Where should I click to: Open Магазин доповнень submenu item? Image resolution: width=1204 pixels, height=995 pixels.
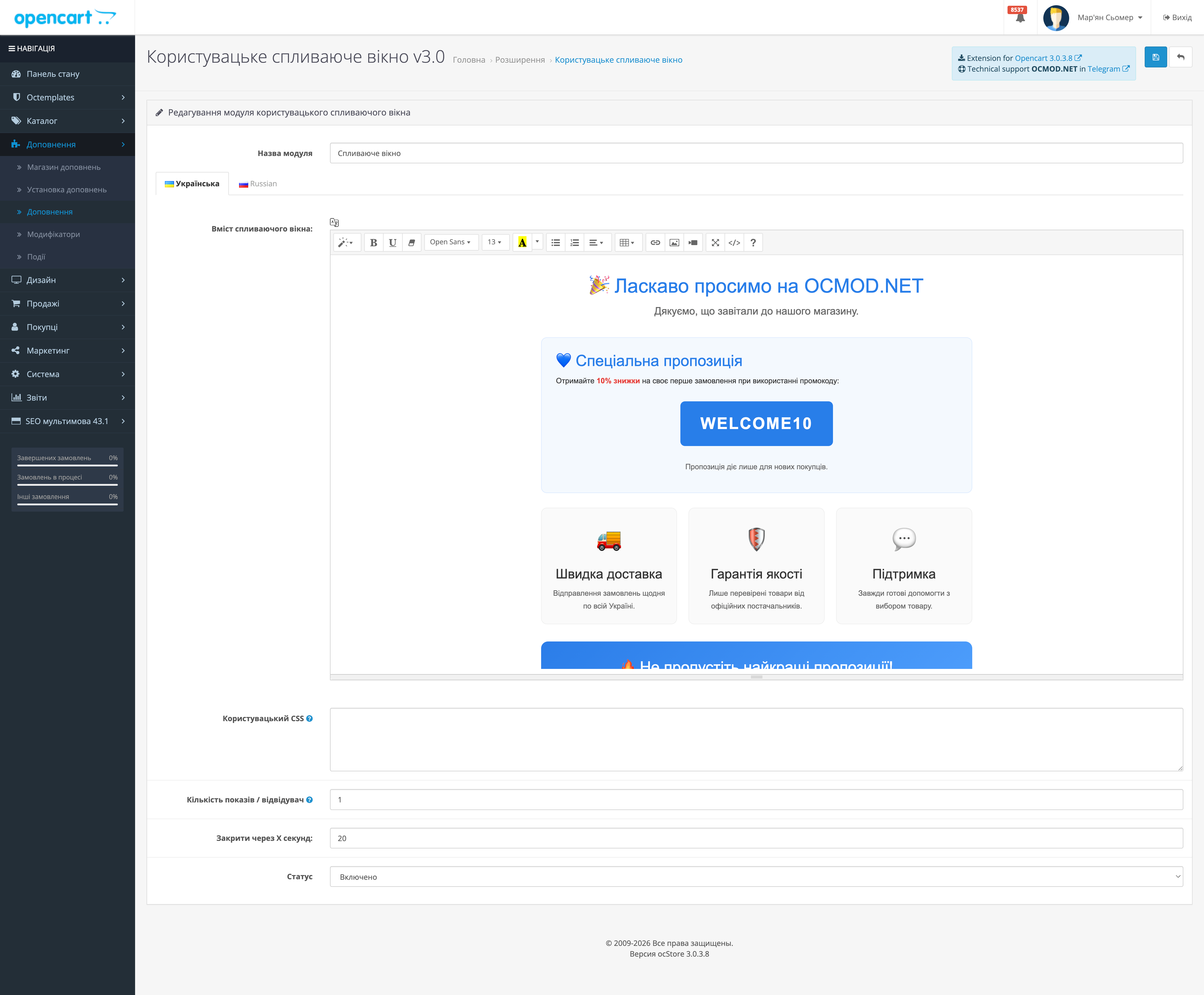(x=68, y=167)
